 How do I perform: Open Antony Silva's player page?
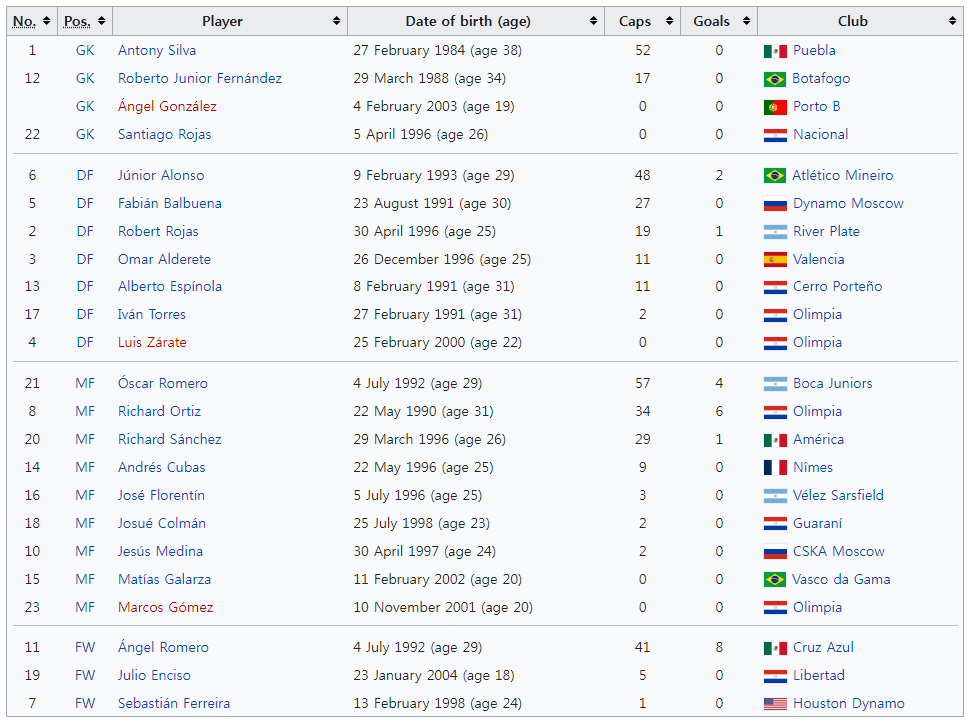coord(157,51)
